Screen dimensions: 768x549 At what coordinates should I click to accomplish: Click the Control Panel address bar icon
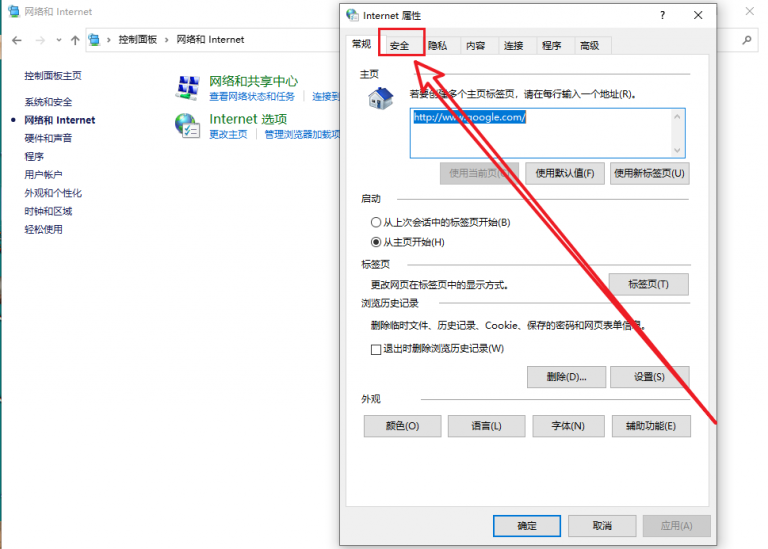coord(94,40)
